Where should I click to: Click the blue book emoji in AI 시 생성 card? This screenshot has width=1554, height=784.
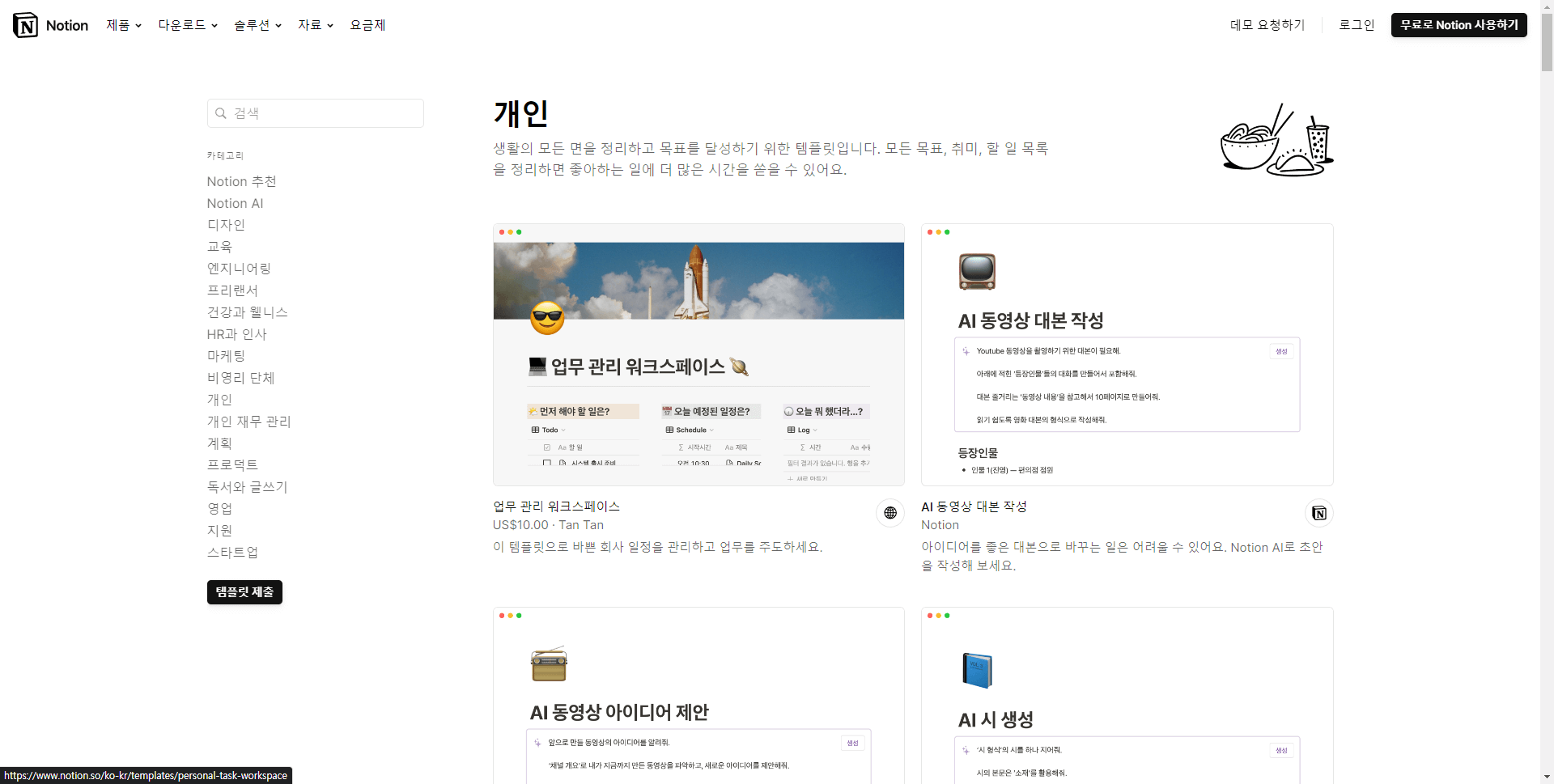(977, 670)
